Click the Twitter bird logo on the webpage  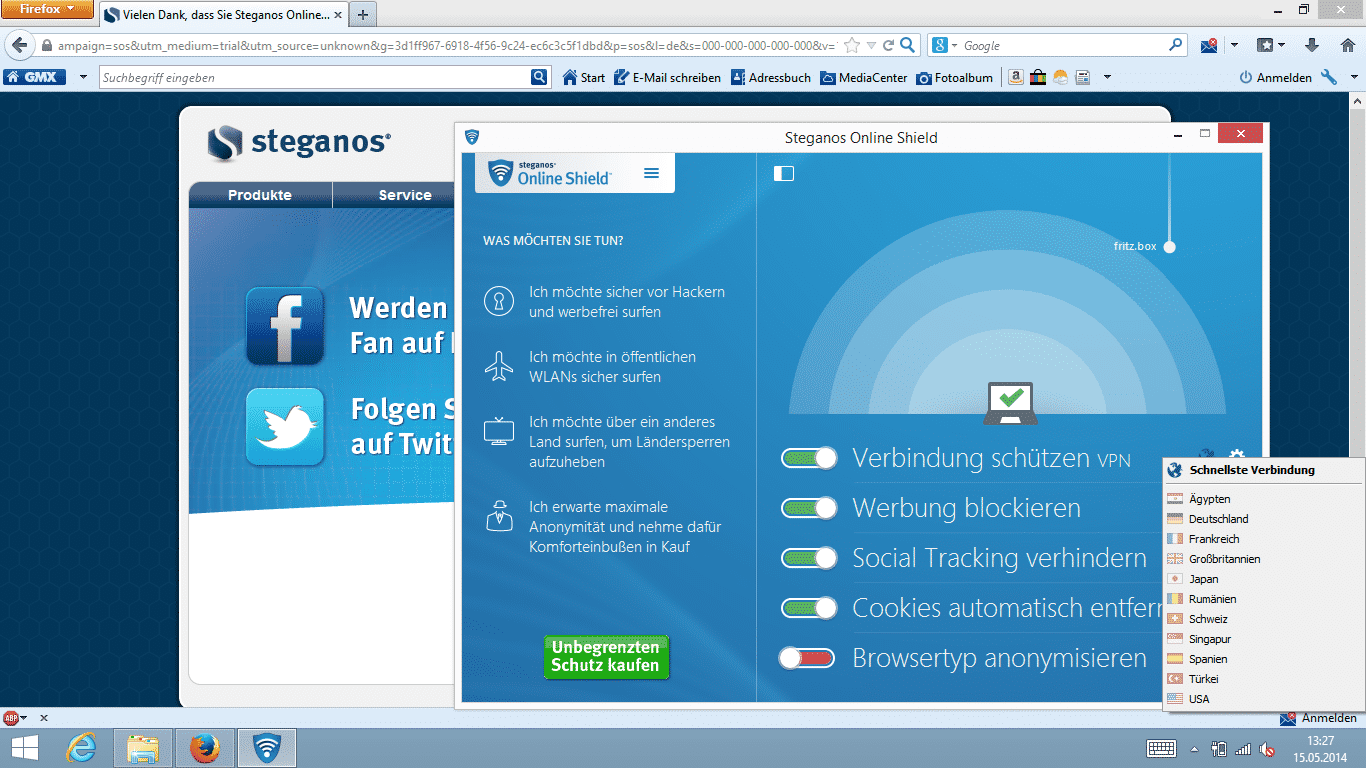285,427
